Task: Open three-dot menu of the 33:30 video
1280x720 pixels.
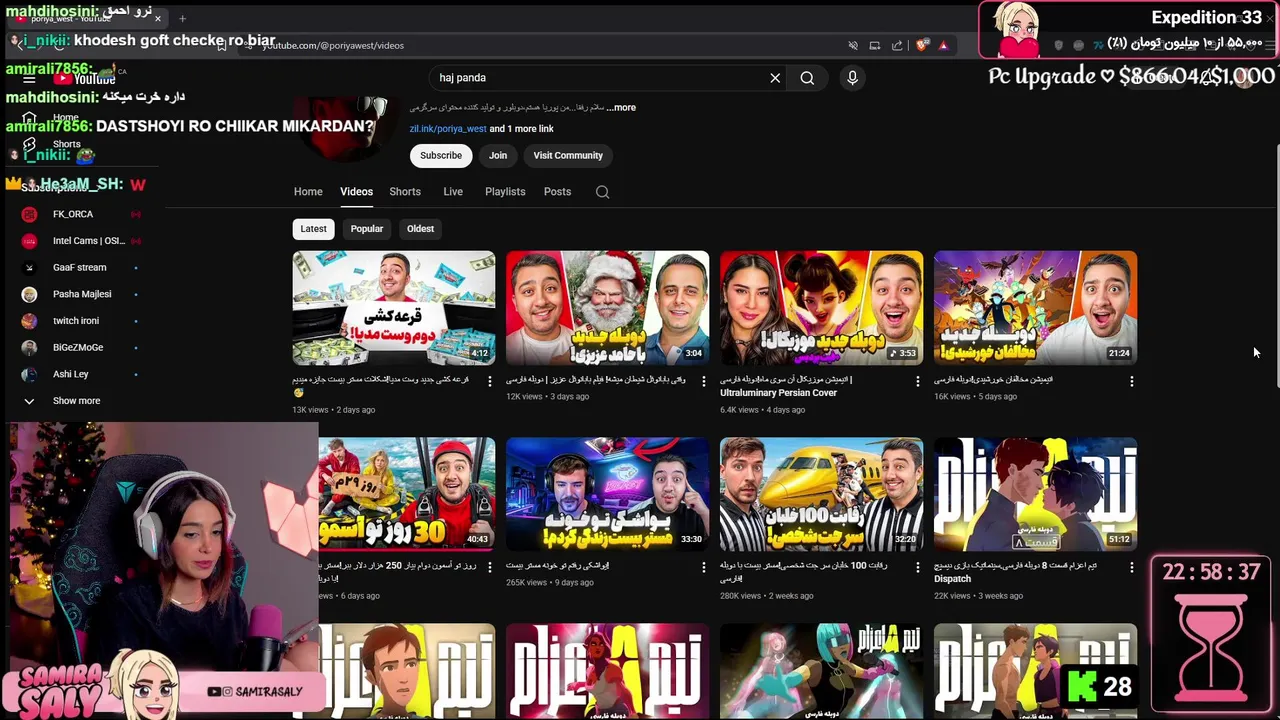Action: (703, 567)
